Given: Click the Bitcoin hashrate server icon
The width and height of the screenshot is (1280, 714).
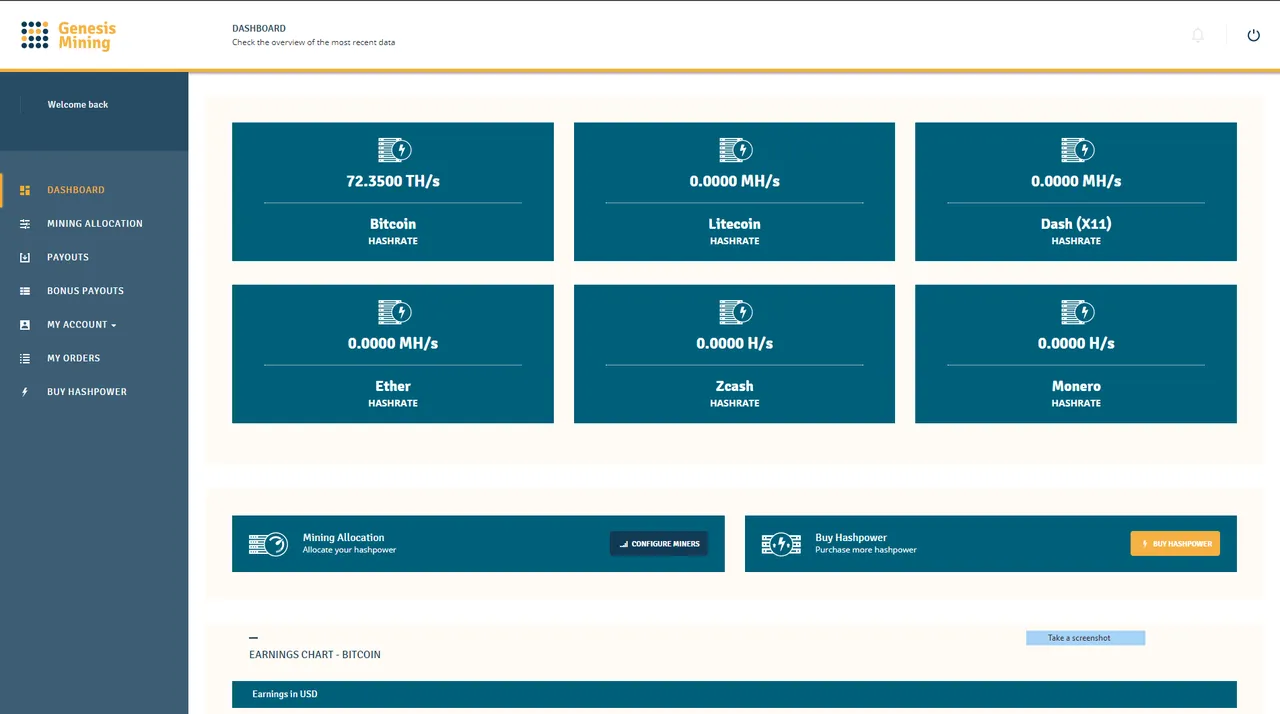Looking at the screenshot, I should [394, 150].
